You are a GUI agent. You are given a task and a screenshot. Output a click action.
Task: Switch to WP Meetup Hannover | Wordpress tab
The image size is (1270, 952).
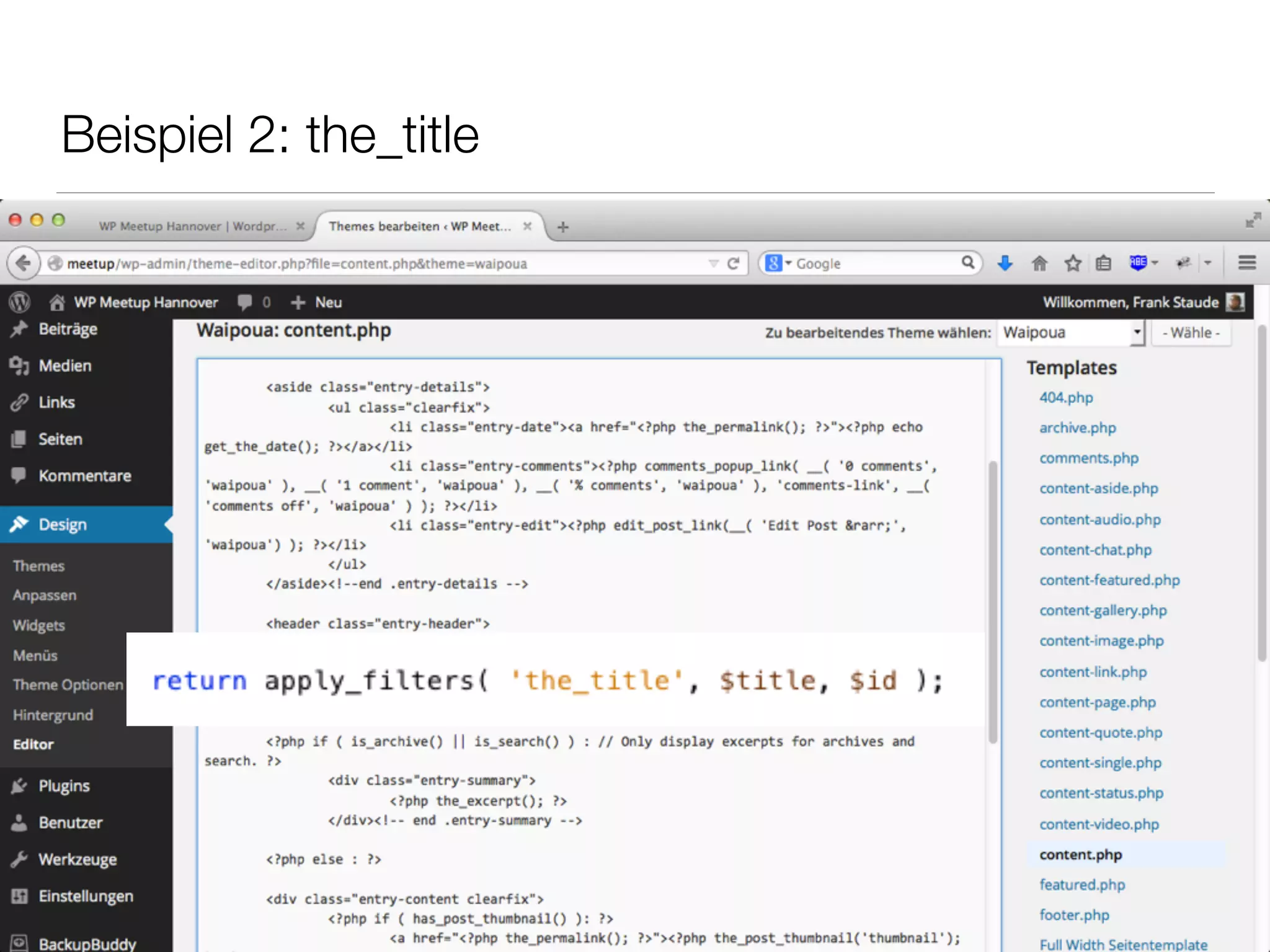pyautogui.click(x=192, y=226)
